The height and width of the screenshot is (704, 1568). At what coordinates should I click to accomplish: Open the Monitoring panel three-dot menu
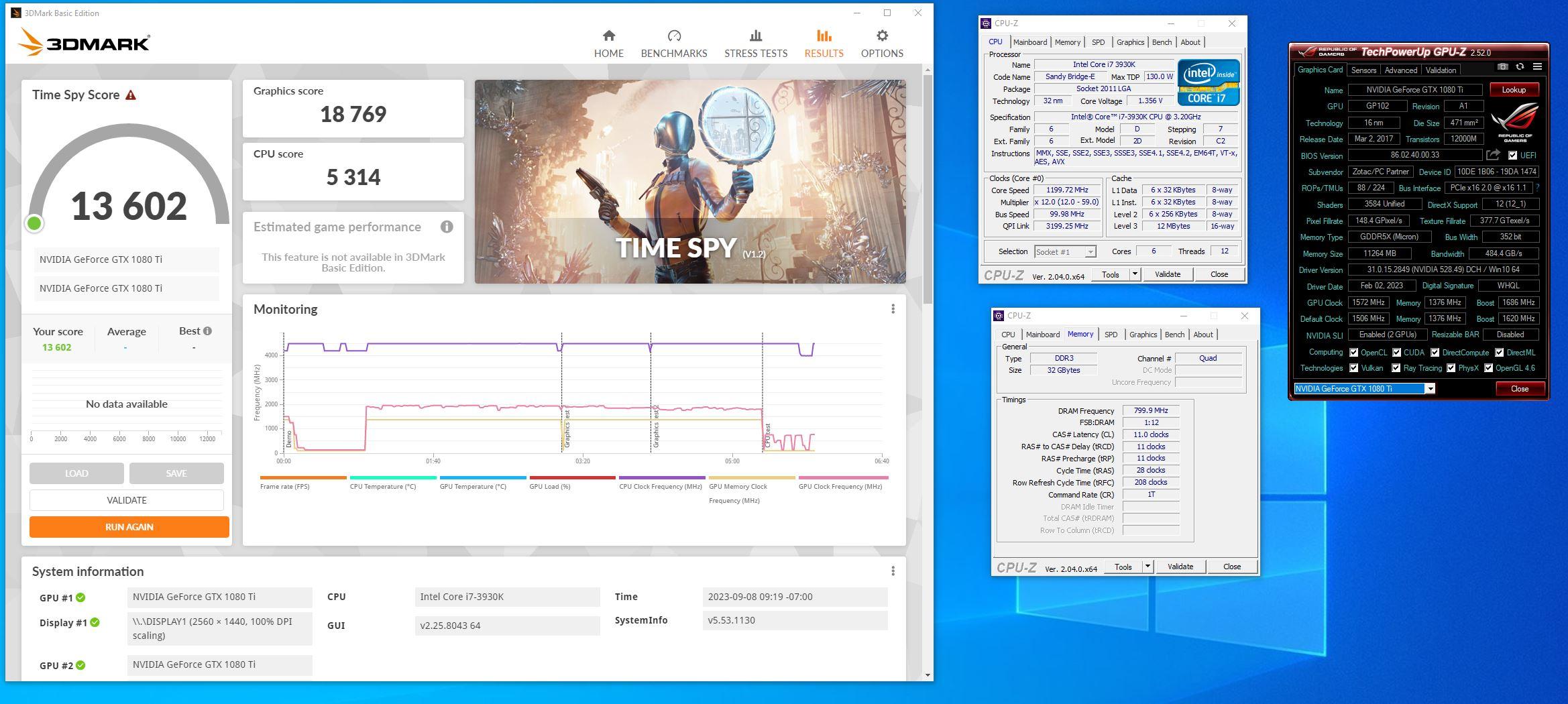tap(893, 309)
